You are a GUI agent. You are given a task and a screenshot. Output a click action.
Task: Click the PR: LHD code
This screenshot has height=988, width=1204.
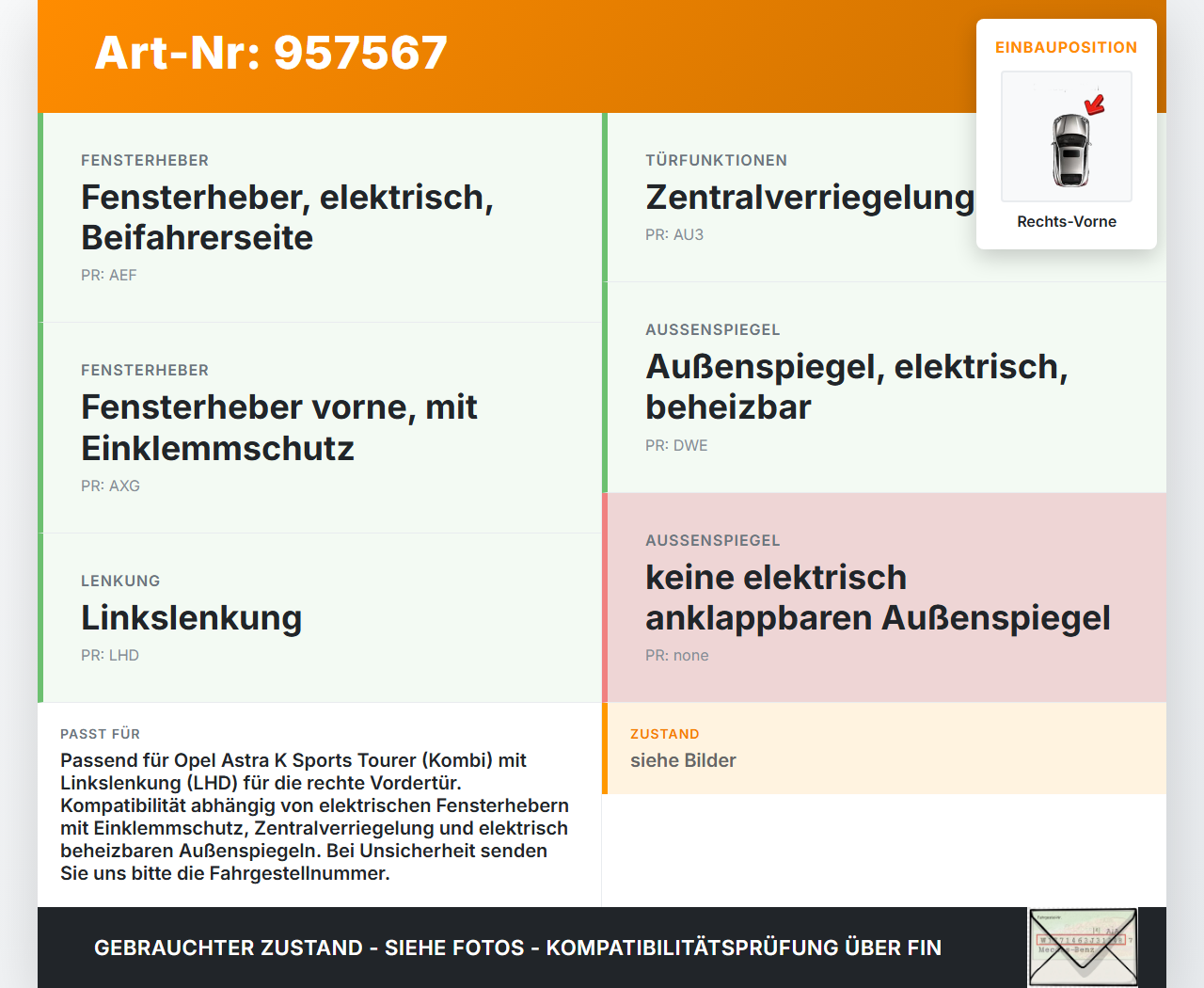pyautogui.click(x=109, y=655)
